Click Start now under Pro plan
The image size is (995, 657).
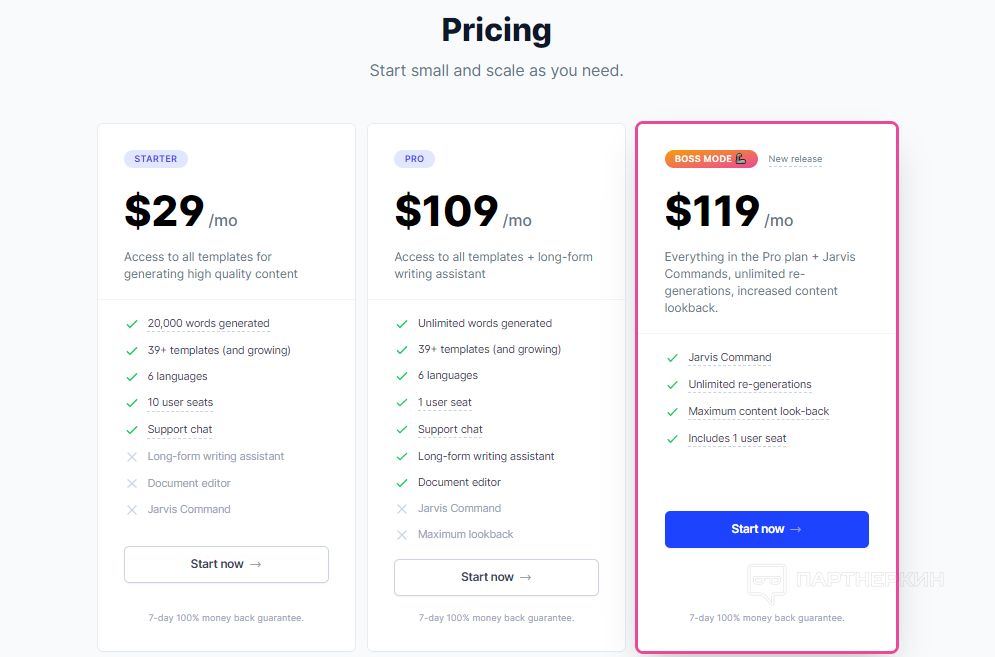point(496,577)
